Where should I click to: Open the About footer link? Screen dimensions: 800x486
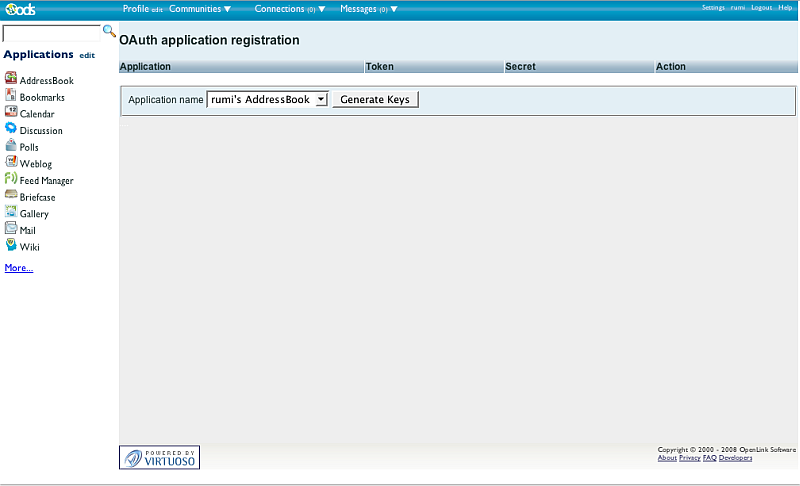[667, 458]
